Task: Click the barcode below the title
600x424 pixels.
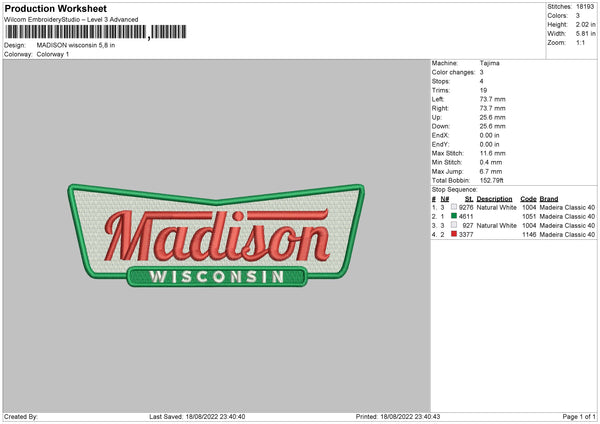Action: click(x=96, y=32)
